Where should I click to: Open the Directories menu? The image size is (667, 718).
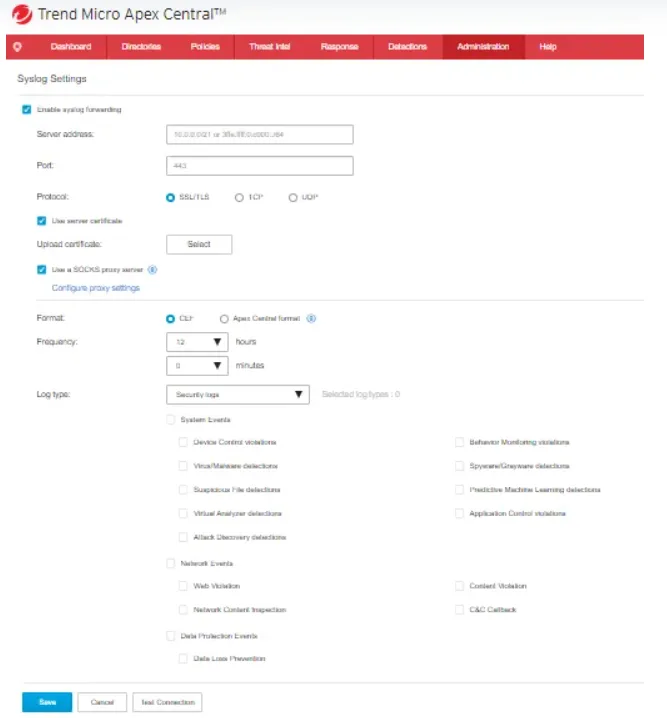(141, 47)
